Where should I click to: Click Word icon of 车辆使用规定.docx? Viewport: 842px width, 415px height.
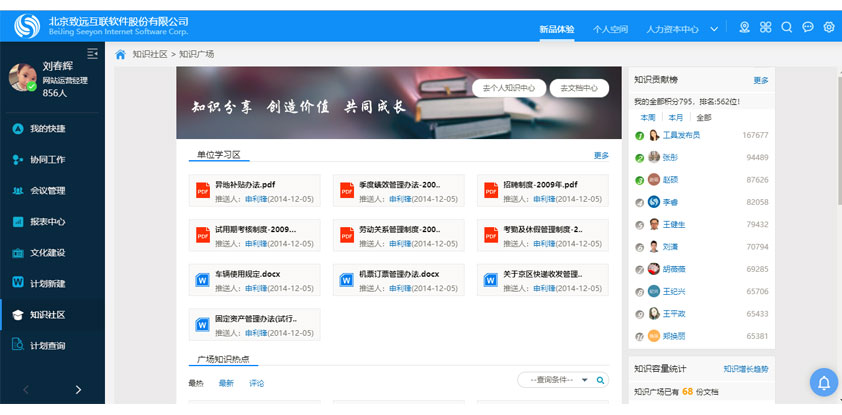203,280
